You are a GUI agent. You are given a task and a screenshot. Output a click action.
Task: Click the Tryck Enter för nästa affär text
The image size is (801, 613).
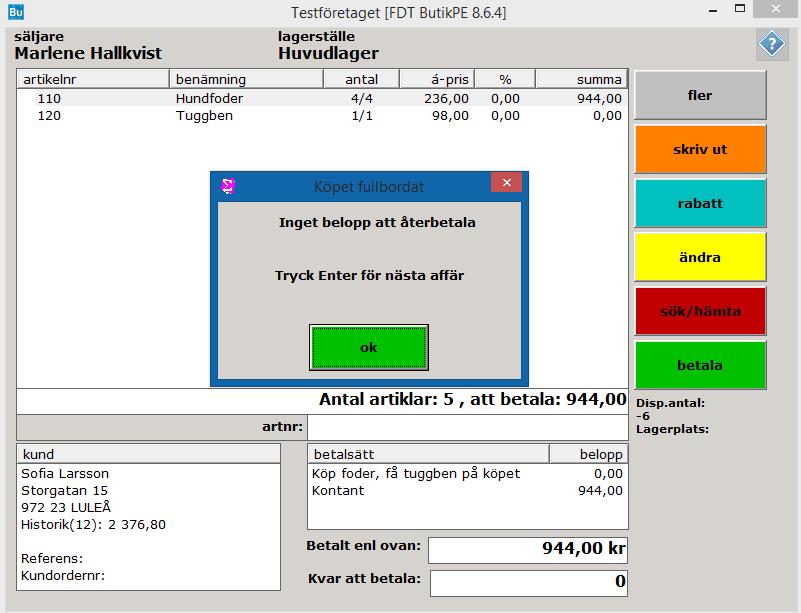click(369, 276)
